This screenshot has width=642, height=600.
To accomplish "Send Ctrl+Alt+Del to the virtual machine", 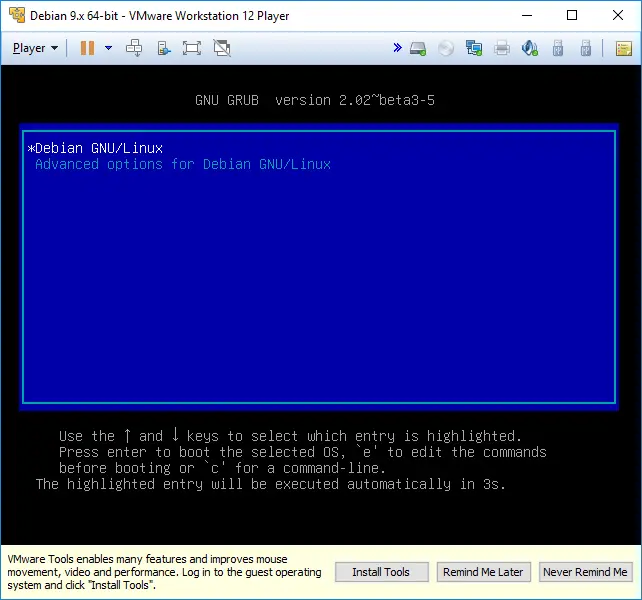I will click(134, 48).
